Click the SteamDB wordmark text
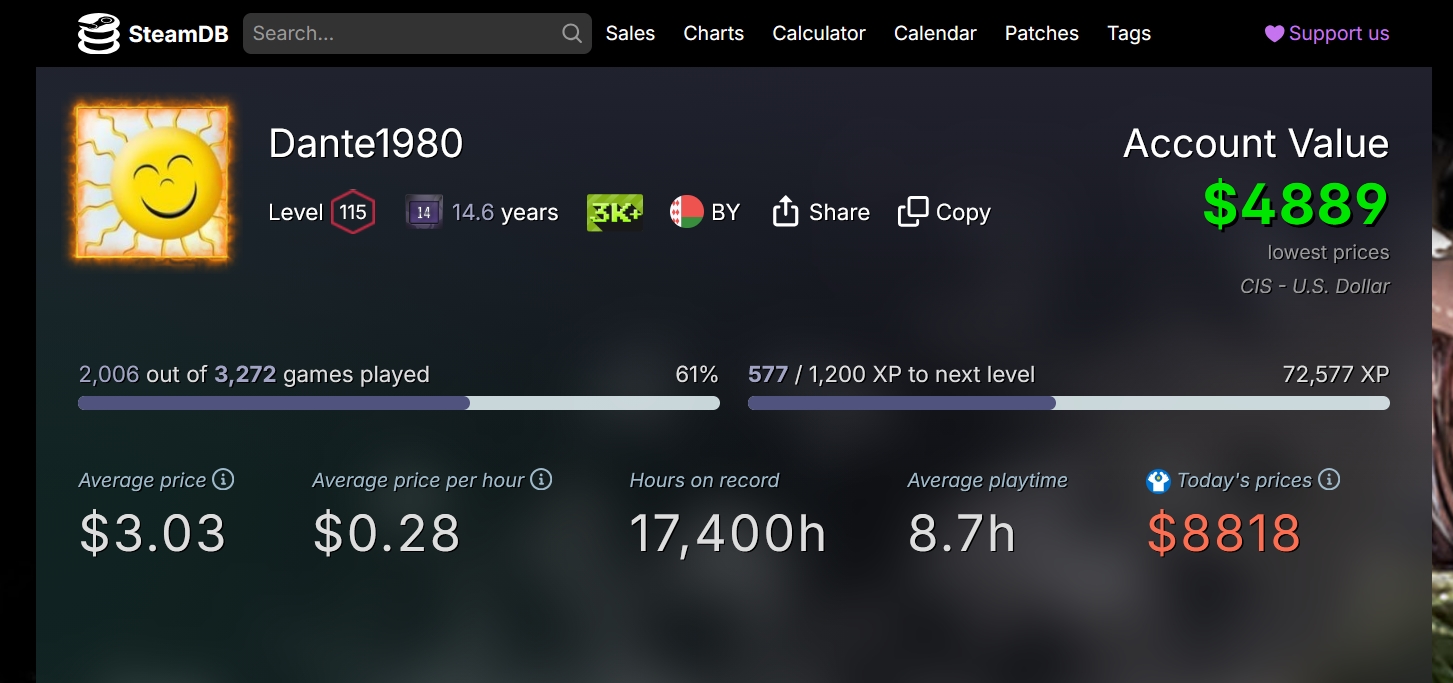The height and width of the screenshot is (683, 1453). point(178,35)
